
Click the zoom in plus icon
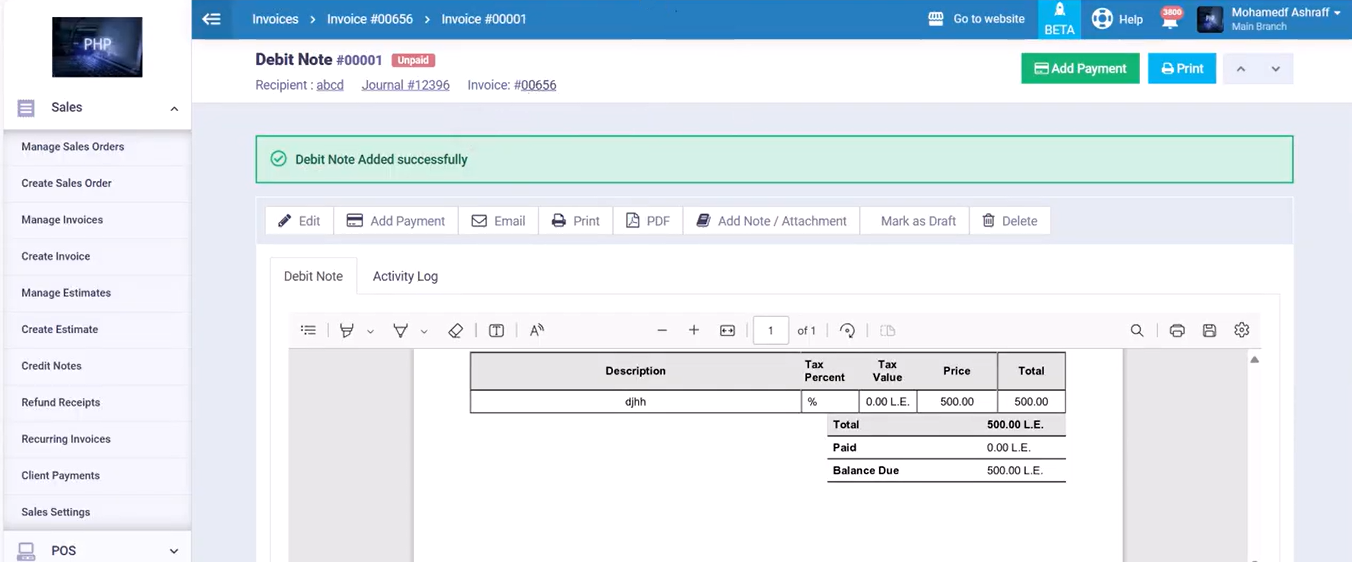coord(693,331)
